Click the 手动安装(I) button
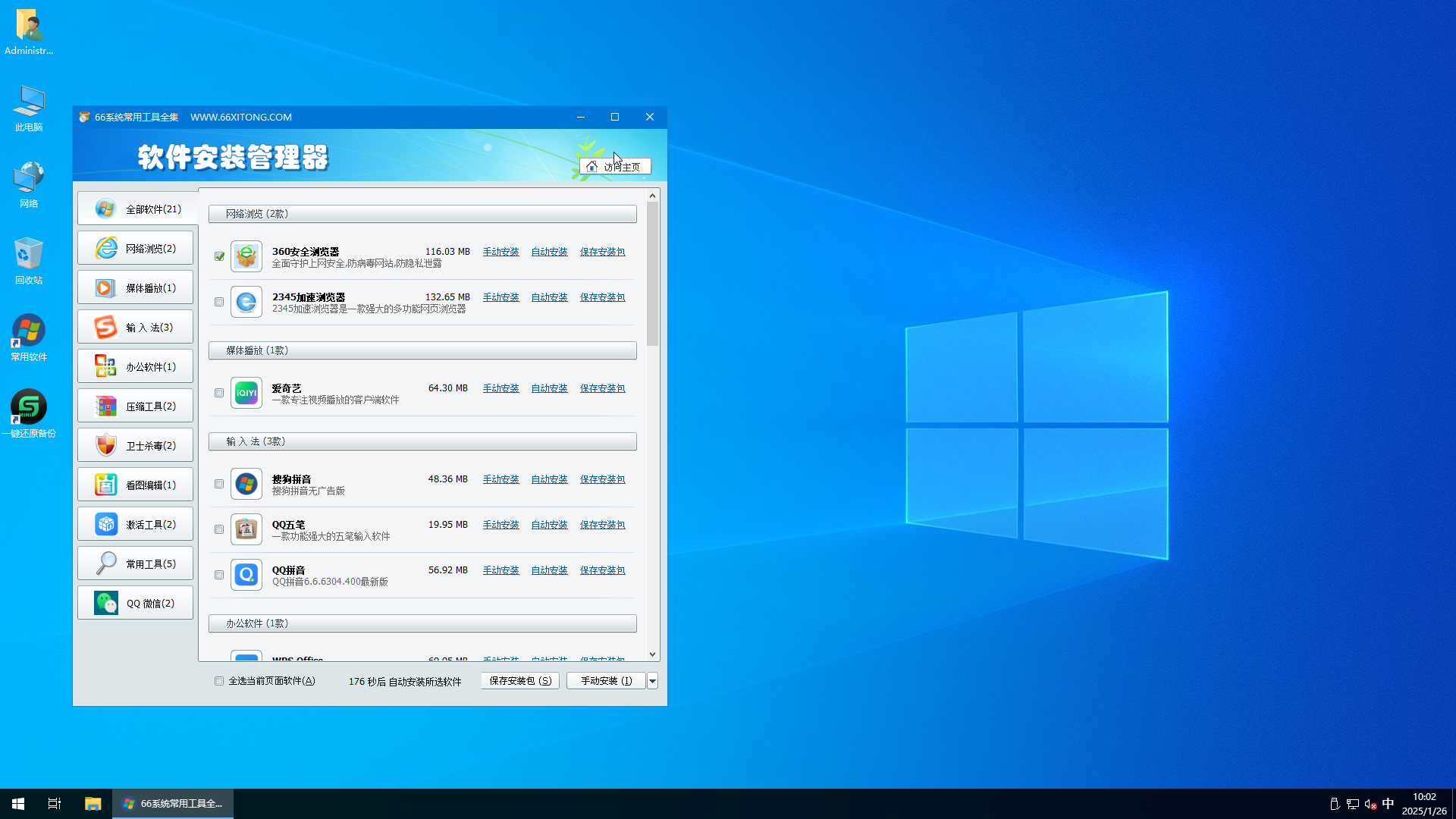 [606, 681]
